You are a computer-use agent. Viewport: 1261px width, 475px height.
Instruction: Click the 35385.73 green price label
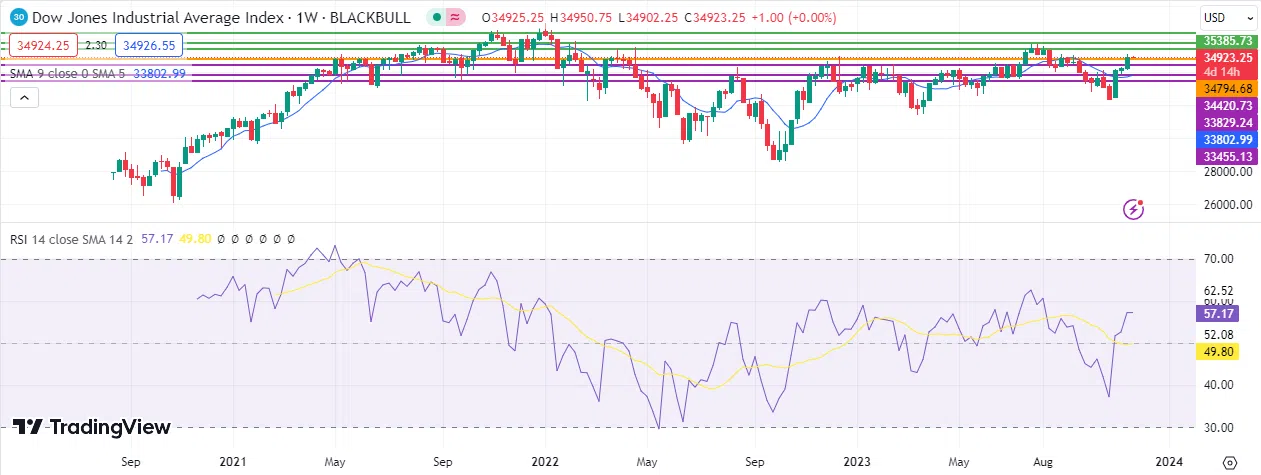(1226, 40)
